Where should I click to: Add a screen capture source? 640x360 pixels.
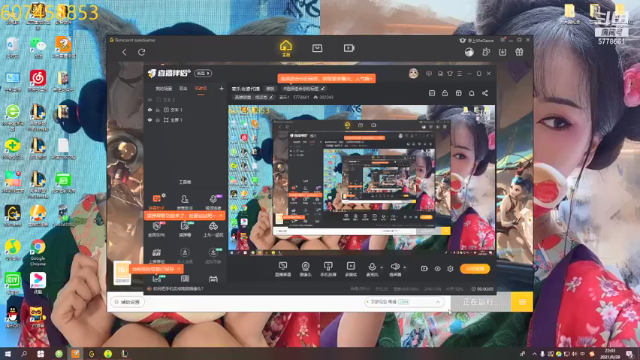pos(283,269)
